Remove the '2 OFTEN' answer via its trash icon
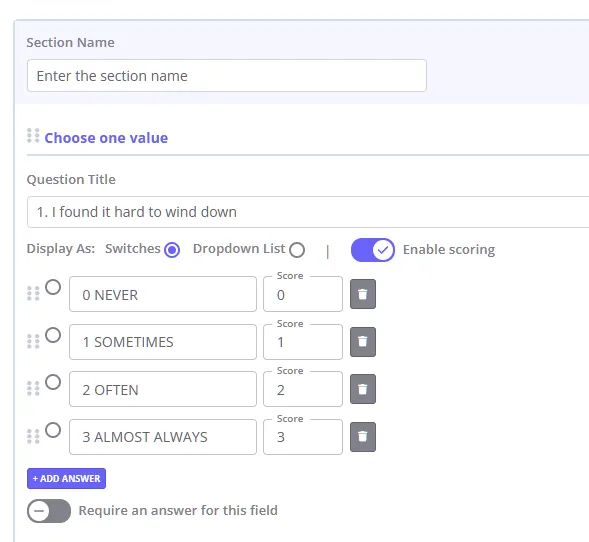The image size is (589, 542). (x=362, y=389)
